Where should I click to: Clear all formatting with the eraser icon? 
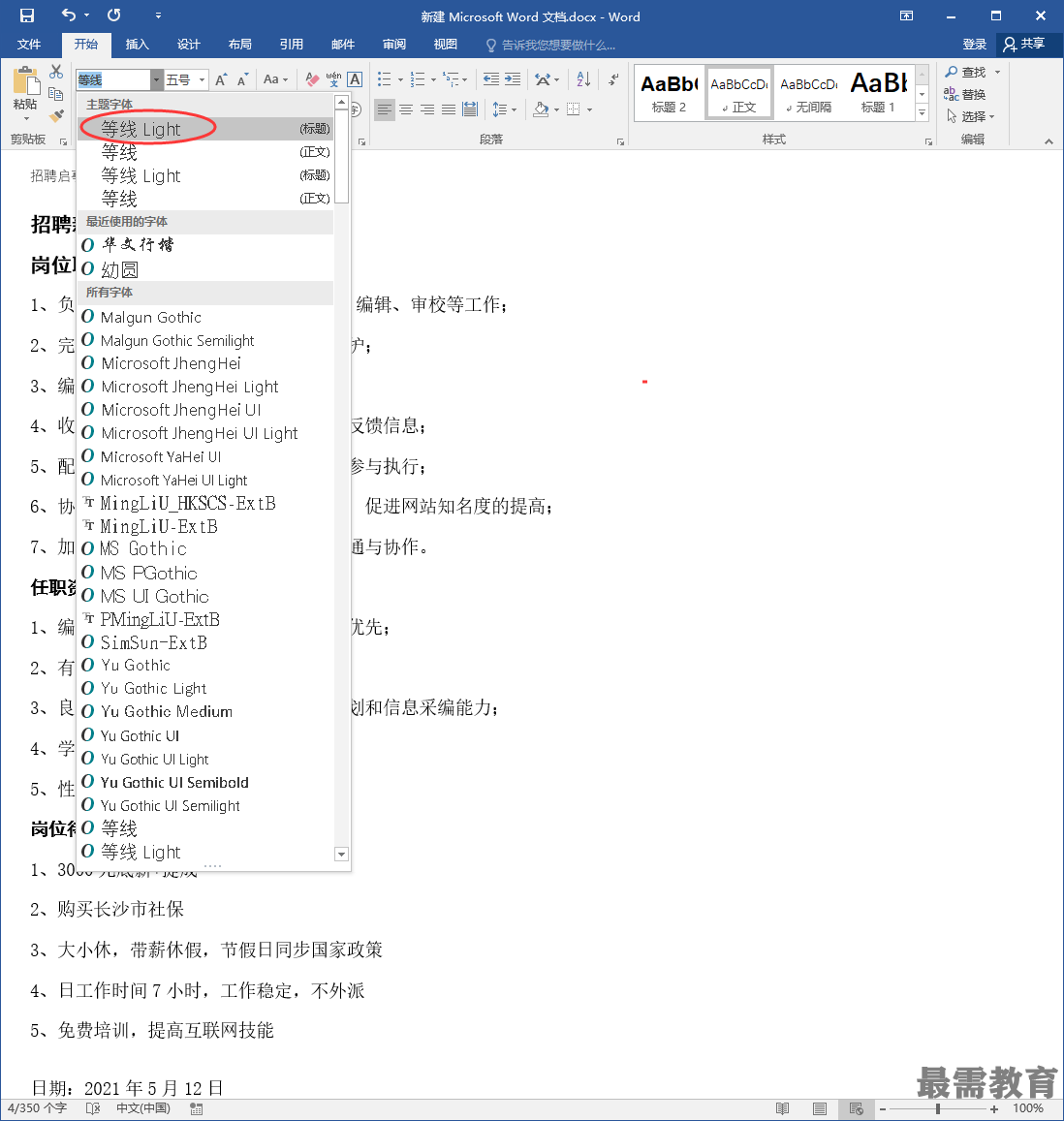click(312, 79)
